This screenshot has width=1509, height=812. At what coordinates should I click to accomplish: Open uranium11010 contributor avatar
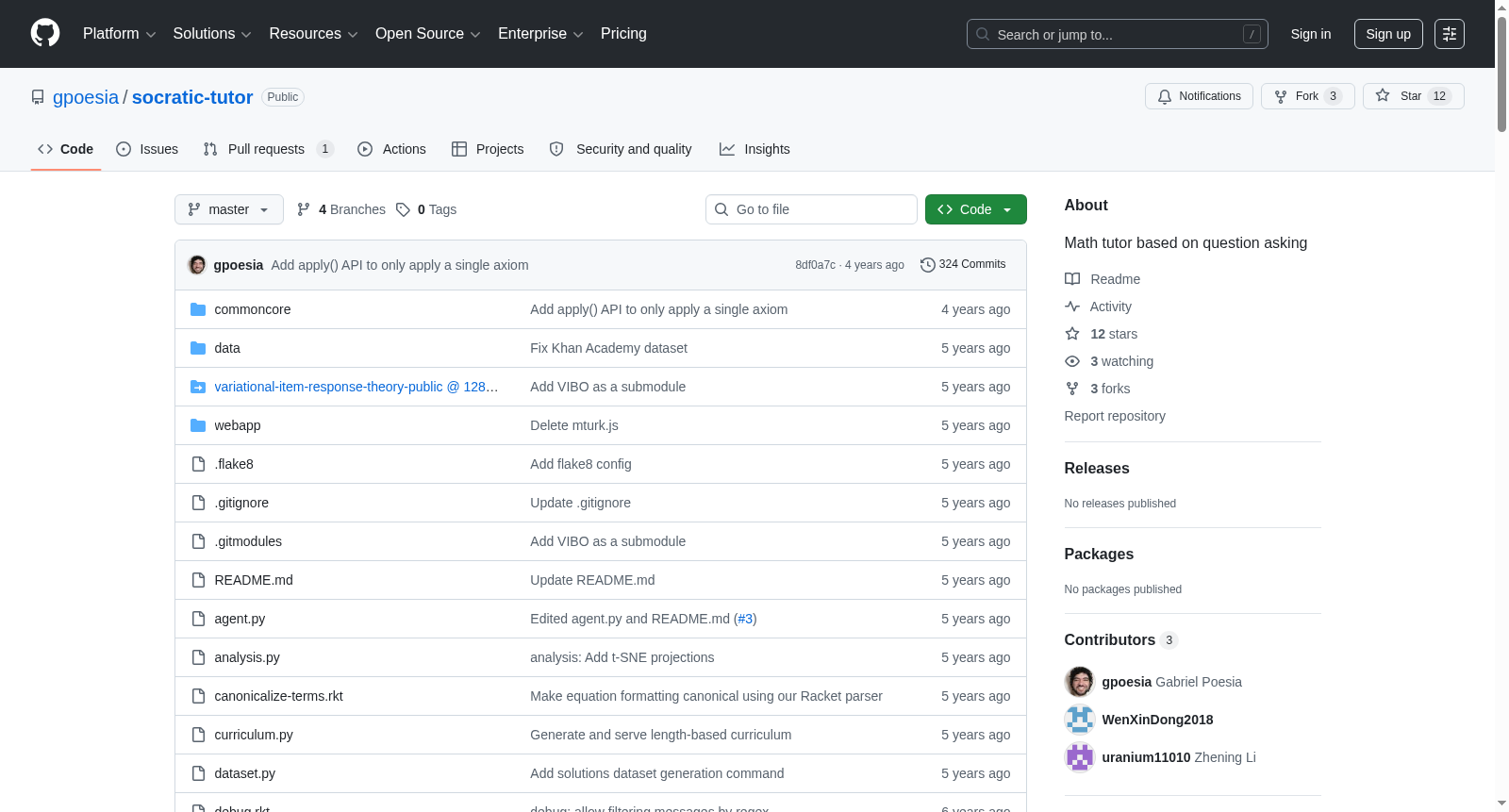[x=1080, y=757]
